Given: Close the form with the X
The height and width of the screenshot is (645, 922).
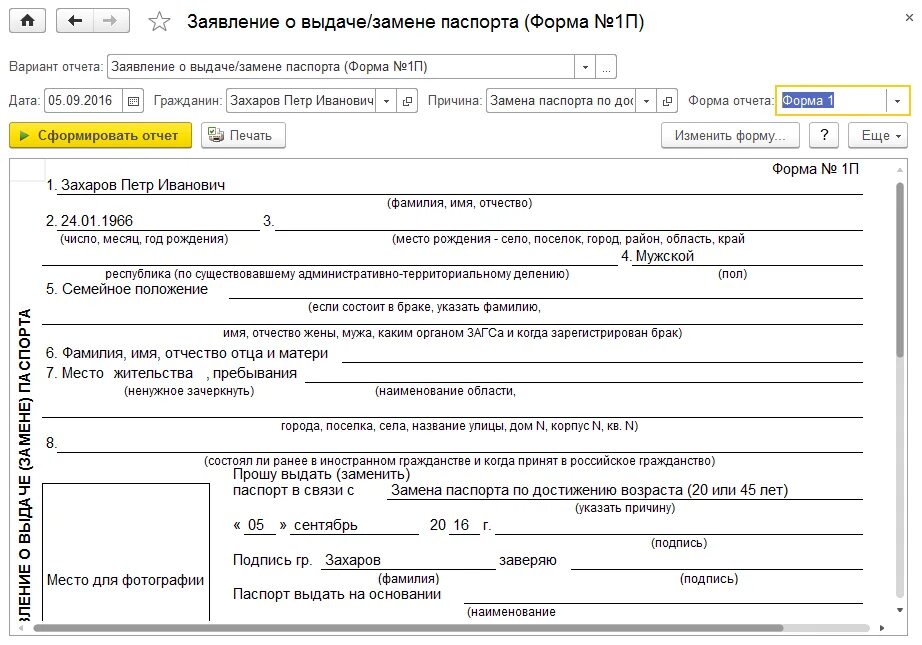Looking at the screenshot, I should point(909,18).
